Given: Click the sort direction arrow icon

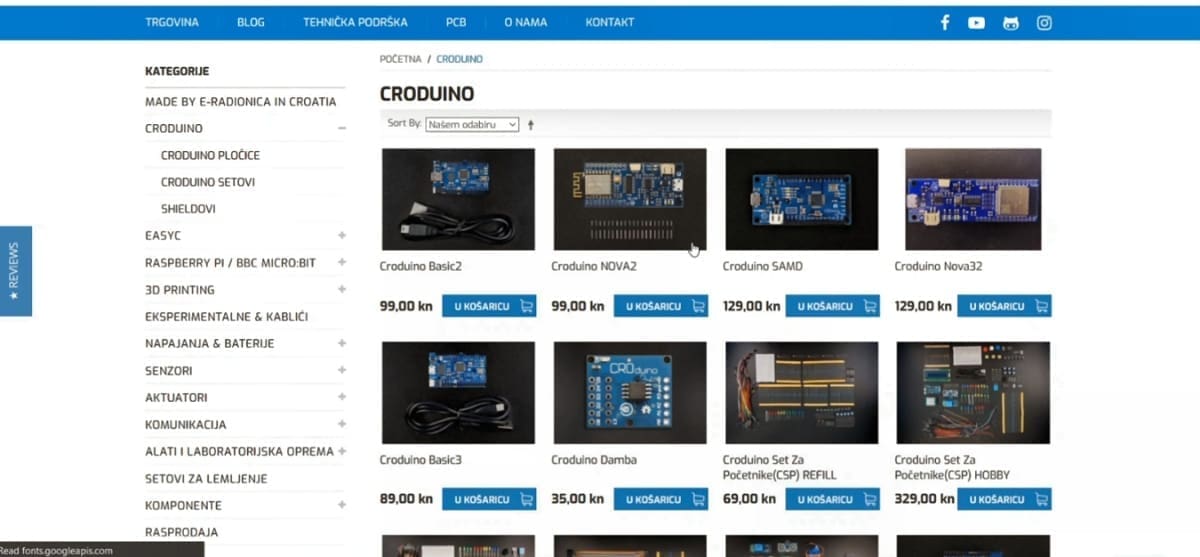Looking at the screenshot, I should pyautogui.click(x=531, y=125).
